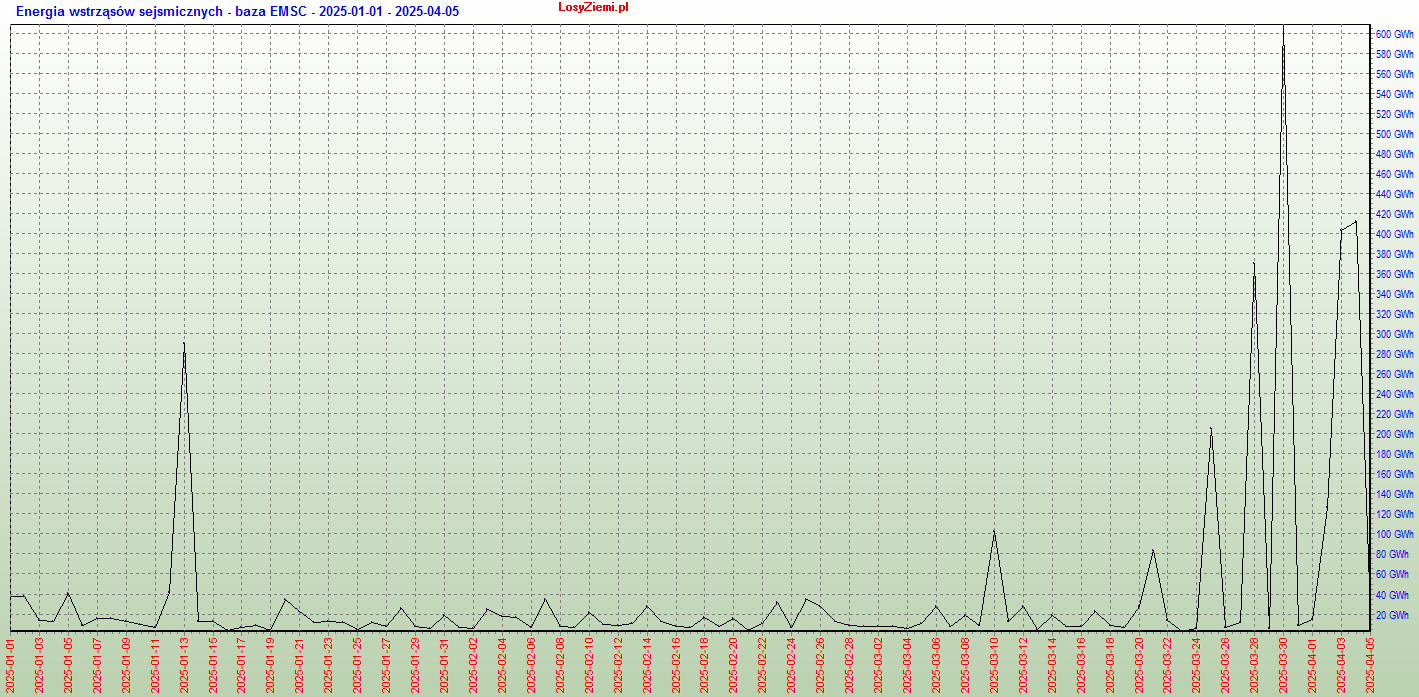Click the line peak at 2025-03-10
Viewport: 1419px width, 697px height.
coord(994,531)
